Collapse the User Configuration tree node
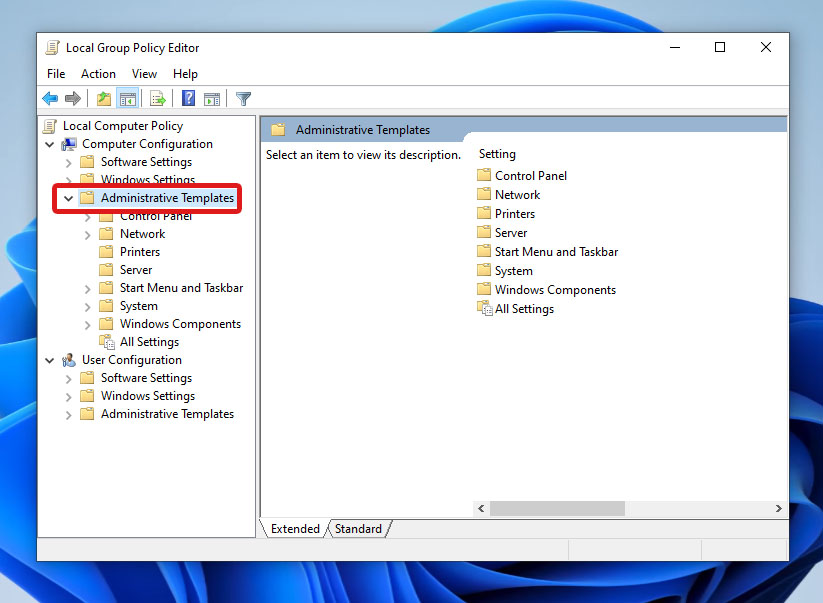The height and width of the screenshot is (603, 823). coord(50,361)
